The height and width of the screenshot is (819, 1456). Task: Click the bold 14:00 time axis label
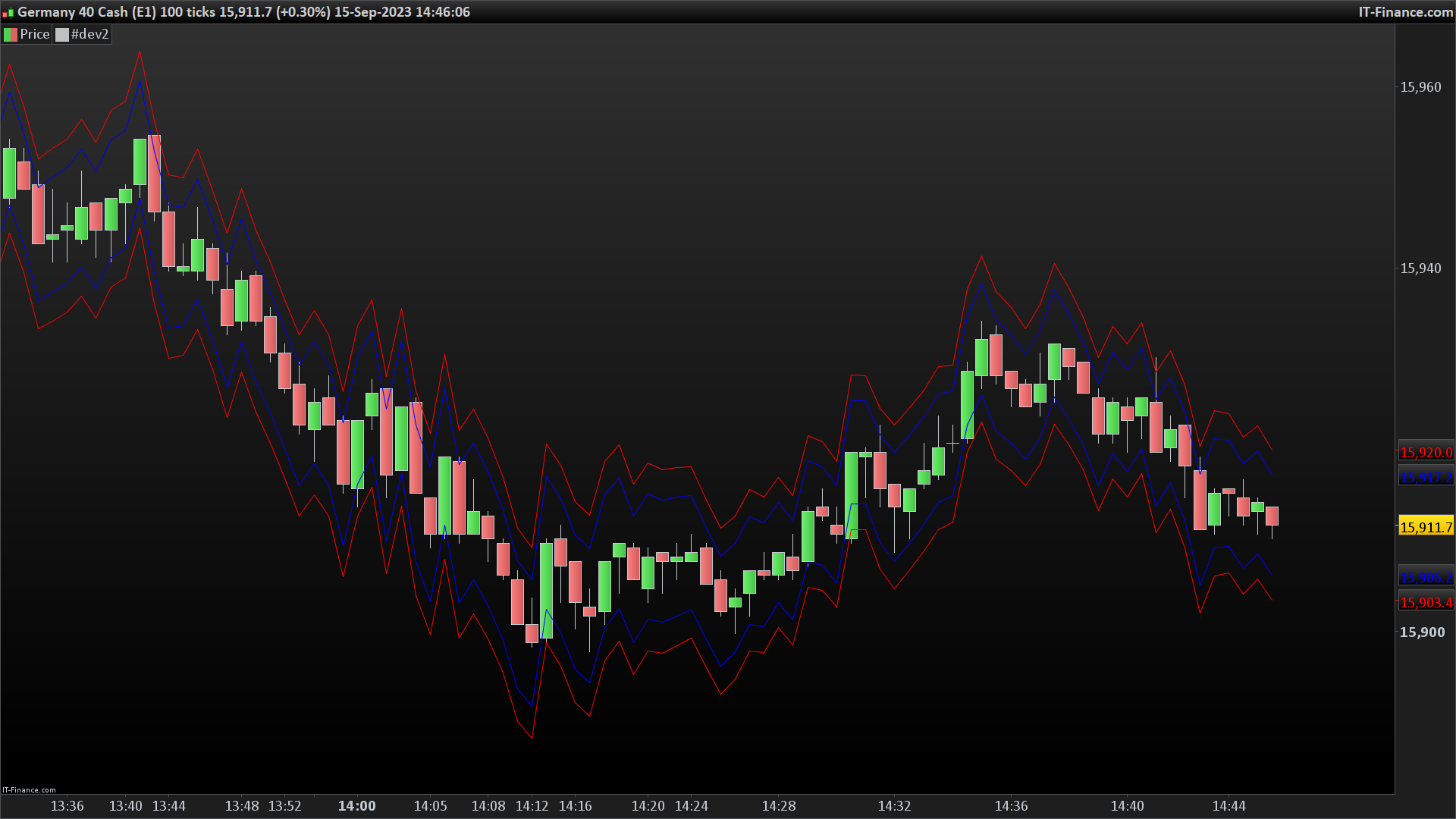pyautogui.click(x=356, y=806)
